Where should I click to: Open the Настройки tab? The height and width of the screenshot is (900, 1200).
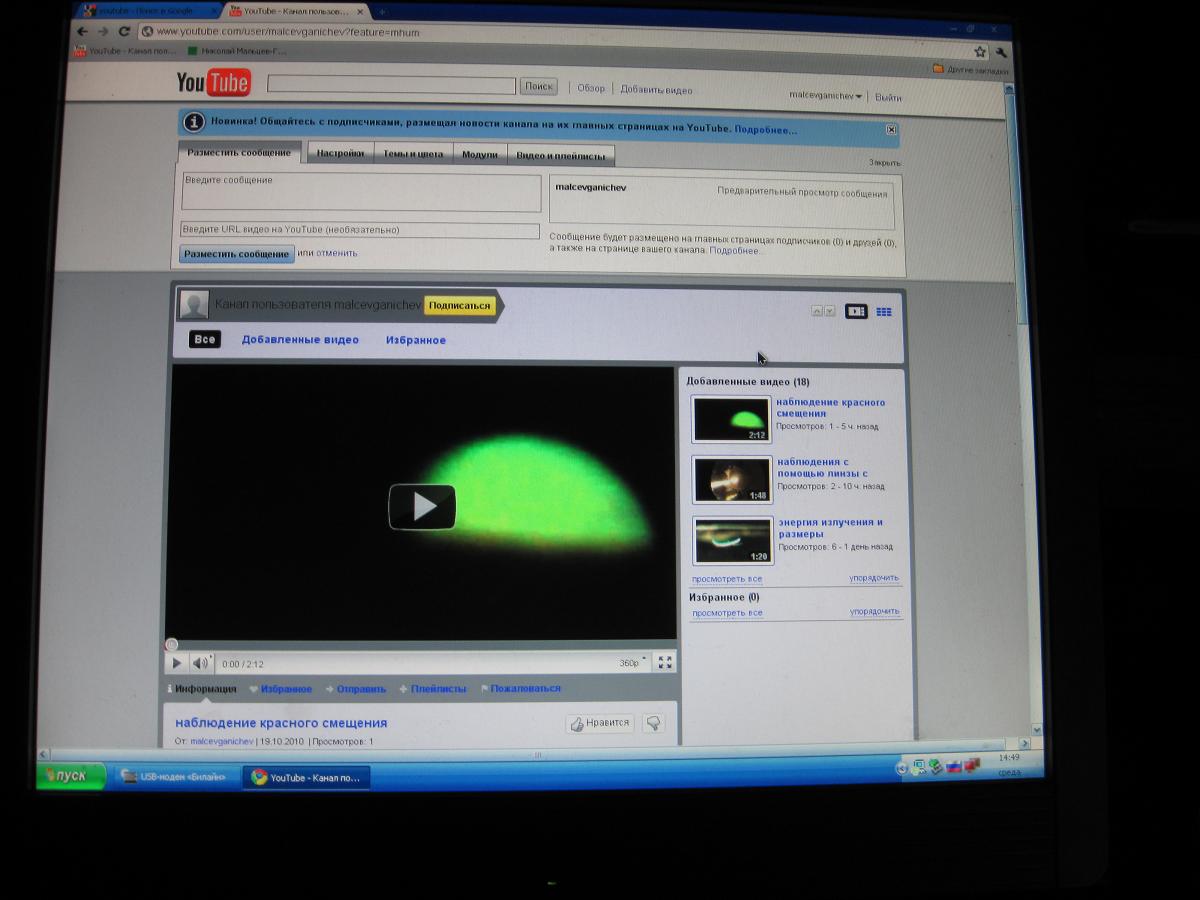click(x=340, y=154)
